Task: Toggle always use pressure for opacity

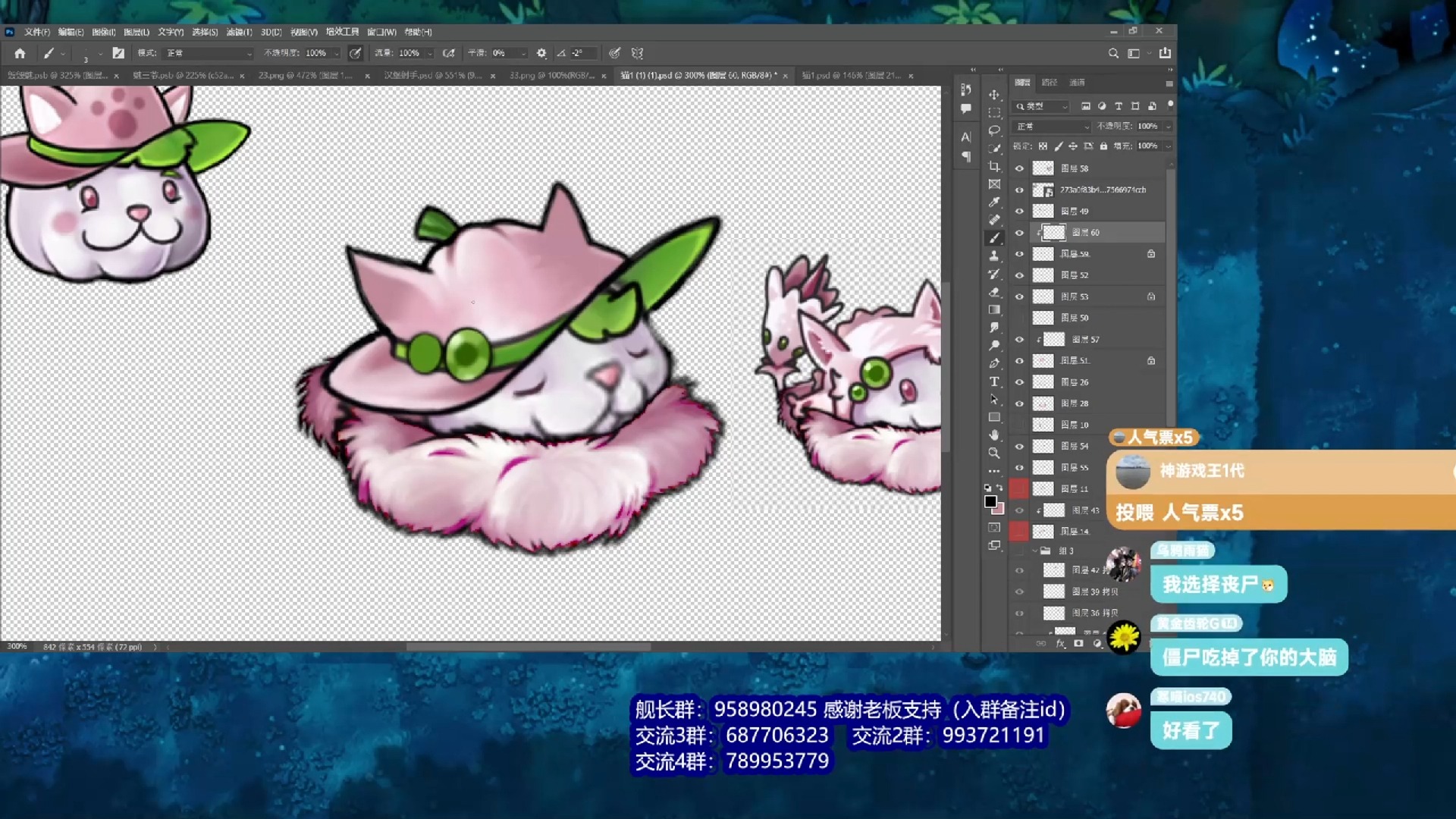Action: click(355, 53)
